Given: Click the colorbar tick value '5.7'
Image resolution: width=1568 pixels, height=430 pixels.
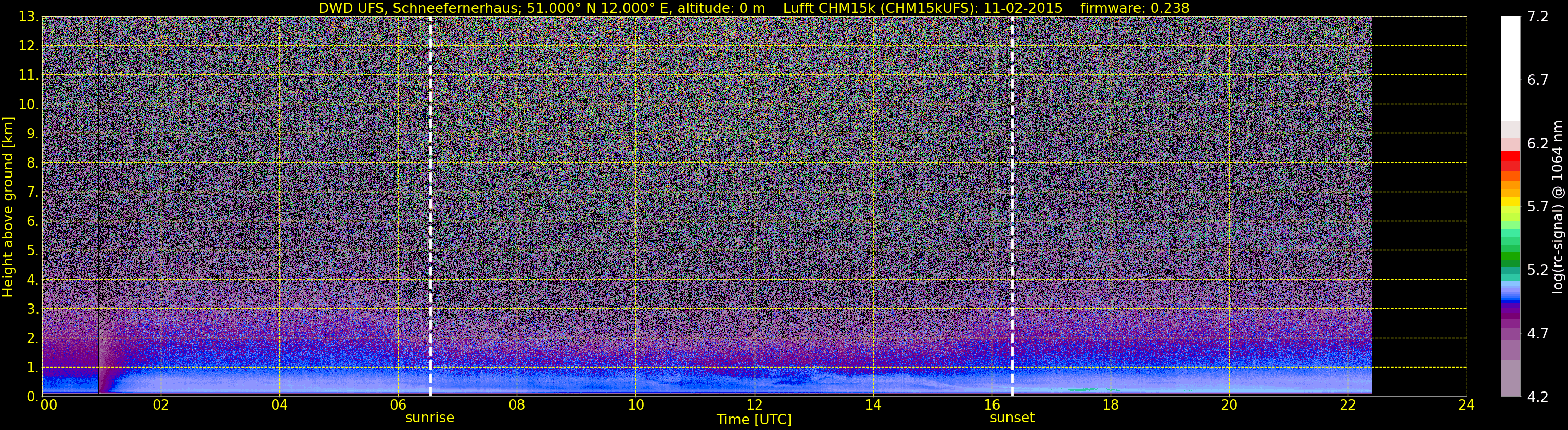Looking at the screenshot, I should 1538,207.
